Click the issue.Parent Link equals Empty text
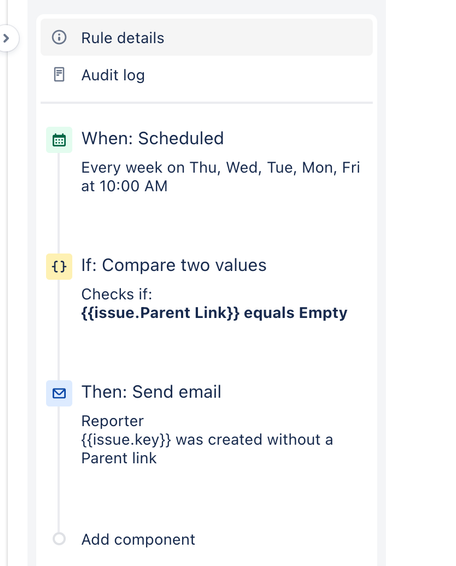 click(x=214, y=313)
